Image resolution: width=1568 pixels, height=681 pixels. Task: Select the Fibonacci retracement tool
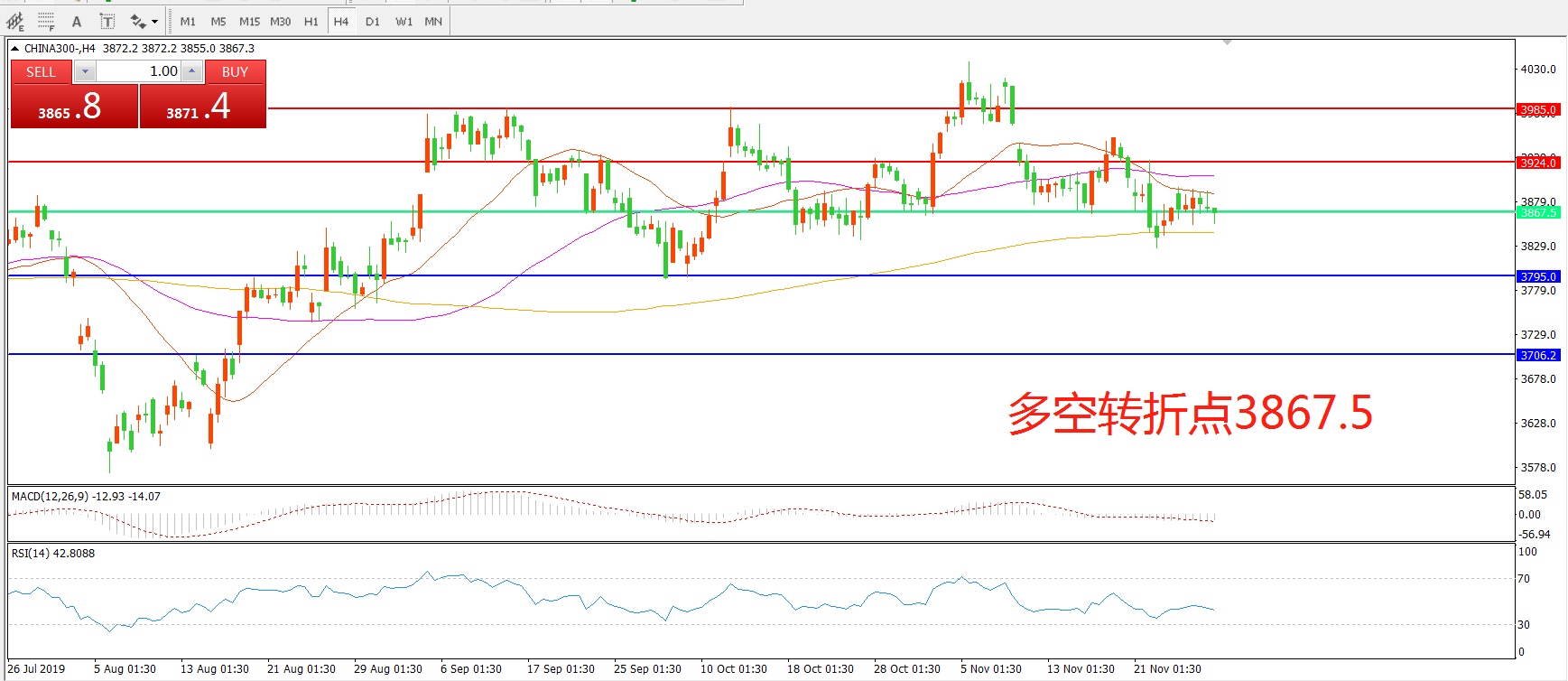coord(46,21)
